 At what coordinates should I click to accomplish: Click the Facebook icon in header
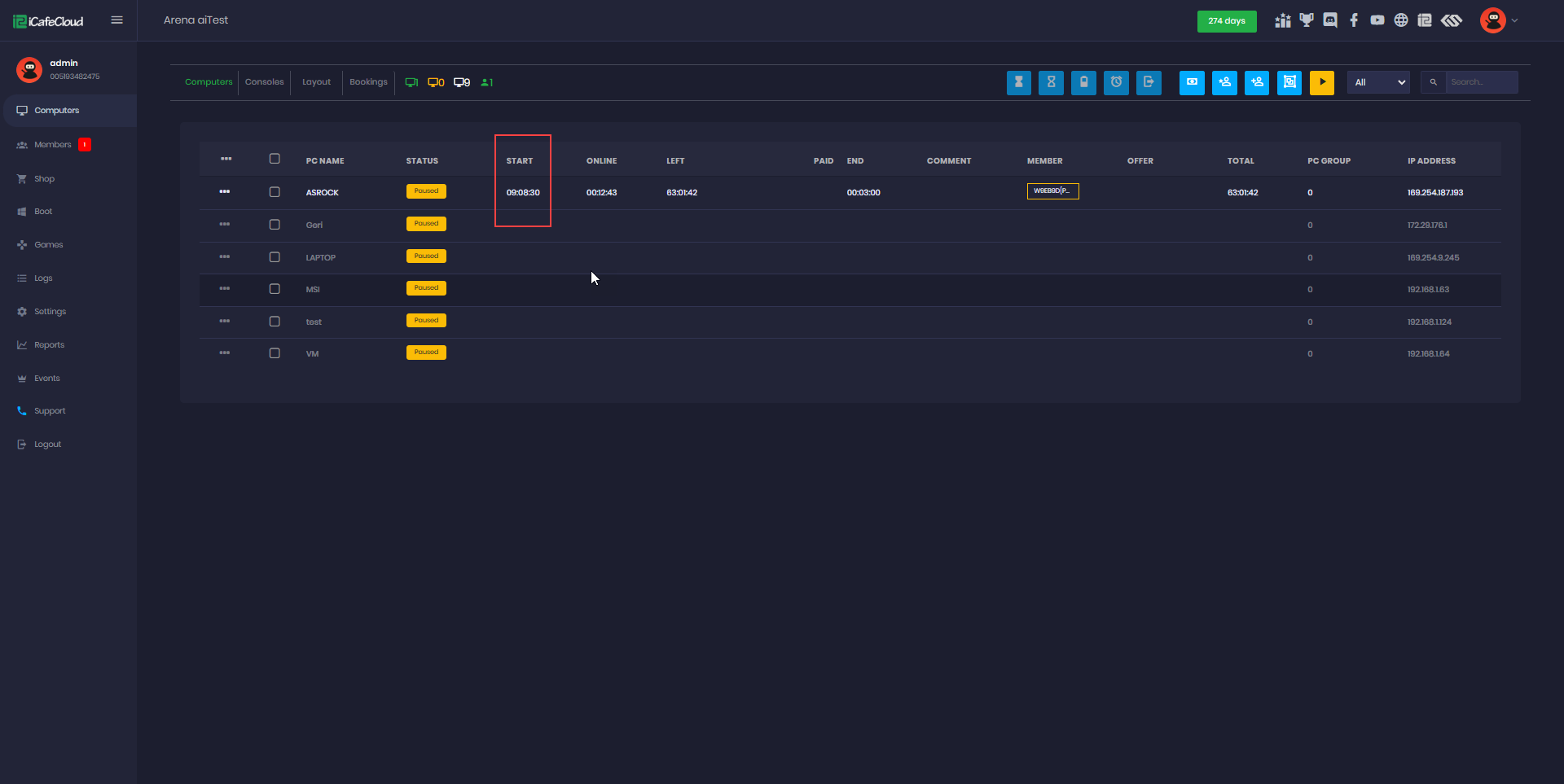pos(1354,20)
